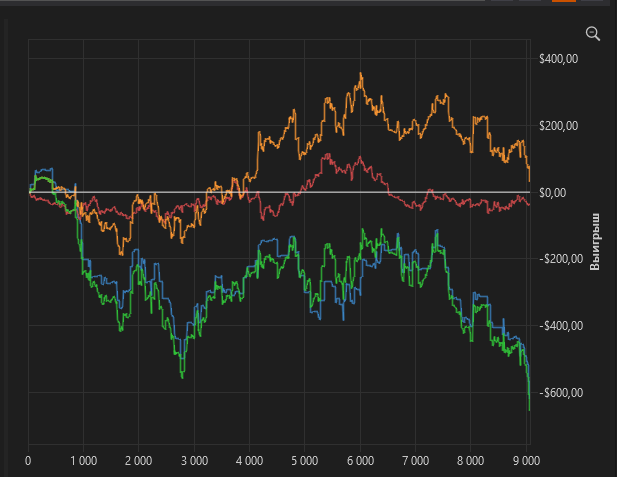Click the -$200,00 y-axis label
617x477 pixels.
561,259
